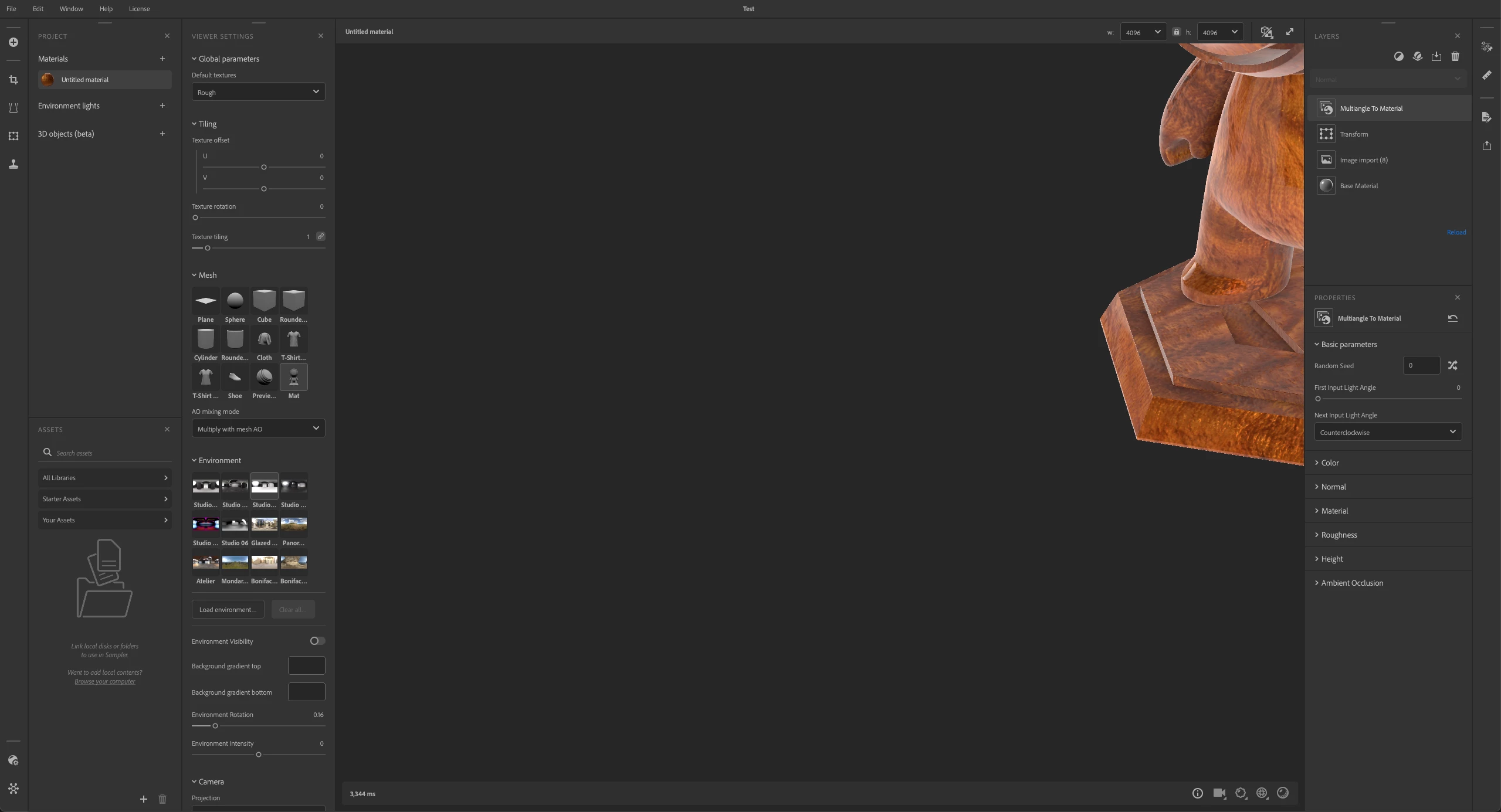The width and height of the screenshot is (1501, 812).
Task: Toggle Environment Visibility switch
Action: coord(317,641)
